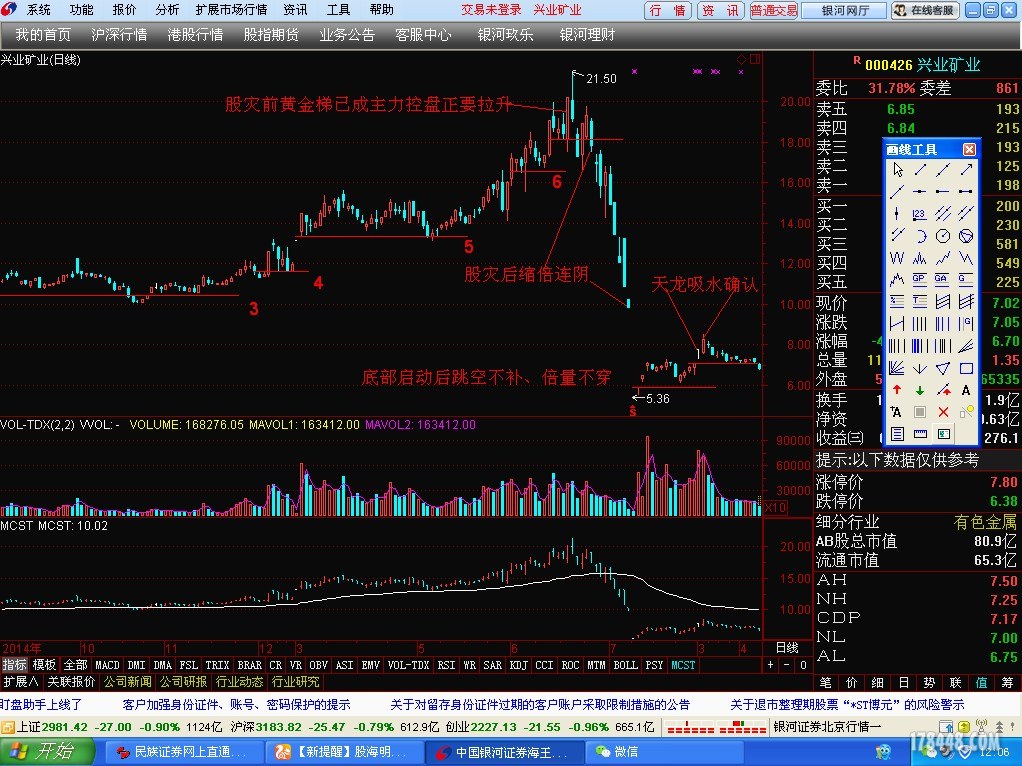The height and width of the screenshot is (766, 1022).
Task: Select the GP line tool
Action: click(920, 280)
